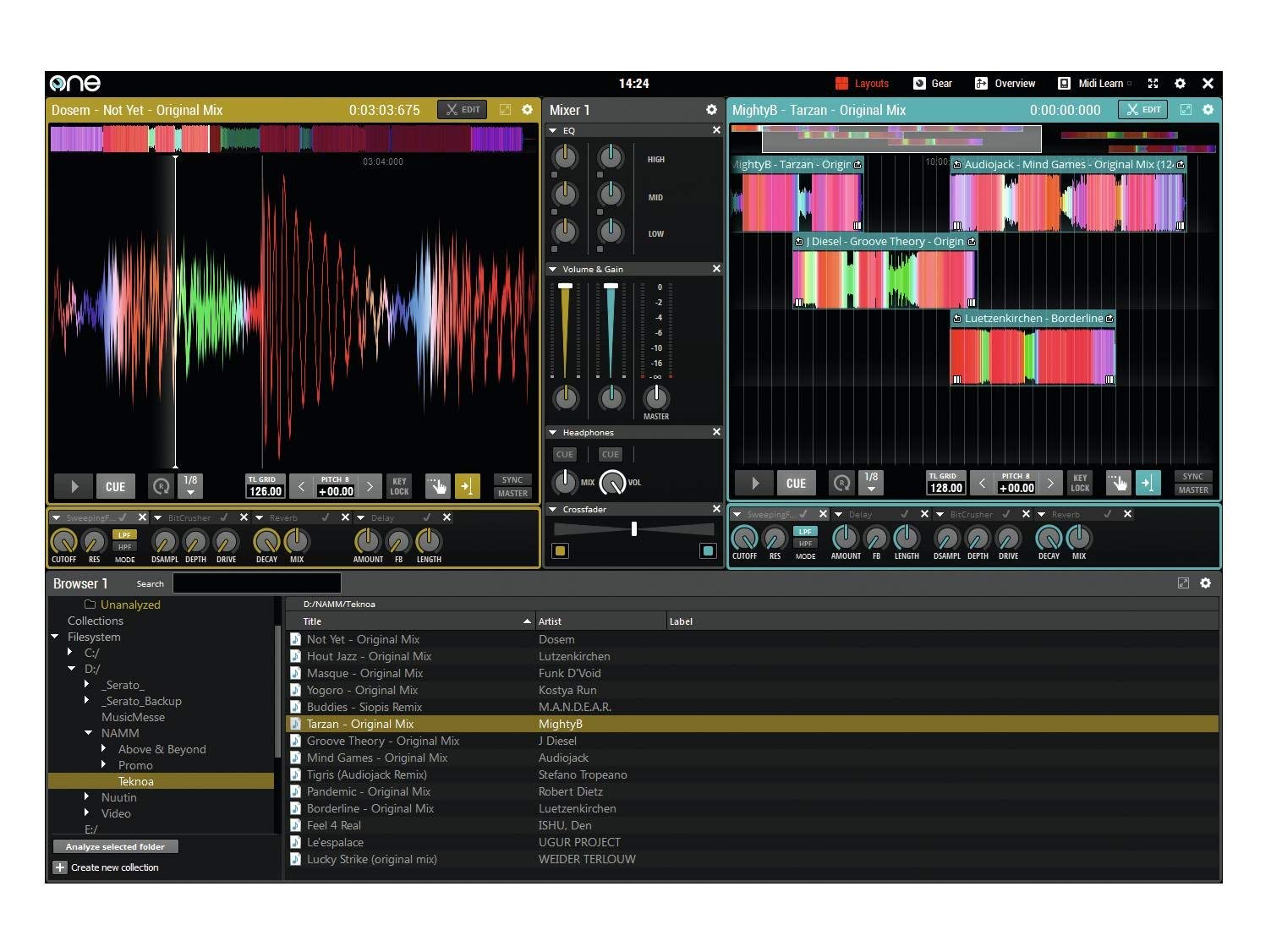Decrease pitch with left arrow on Dosem deck
Viewport: 1271px width, 952px height.
301,486
